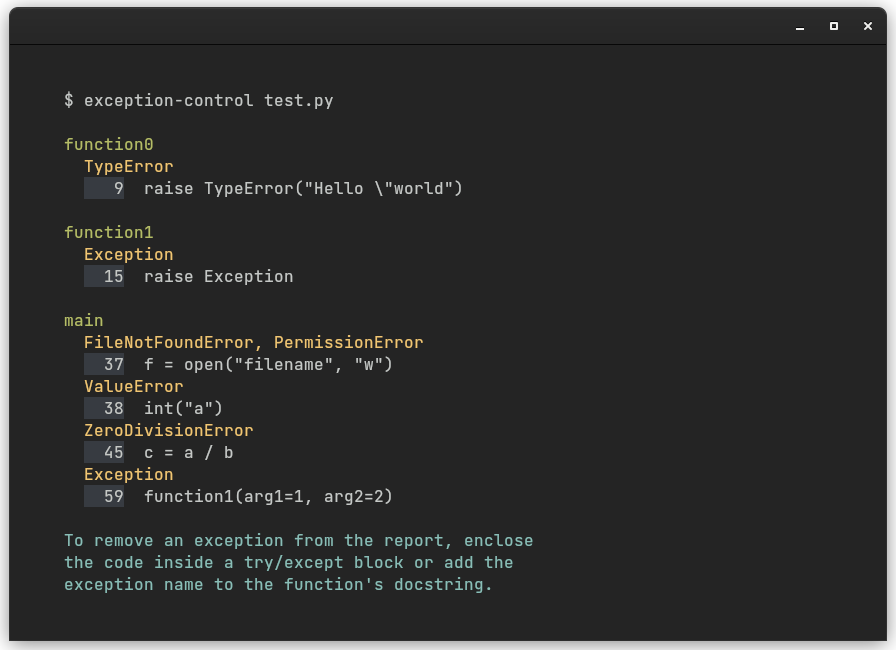896x650 pixels.
Task: Select the function1 section heading
Action: (108, 232)
